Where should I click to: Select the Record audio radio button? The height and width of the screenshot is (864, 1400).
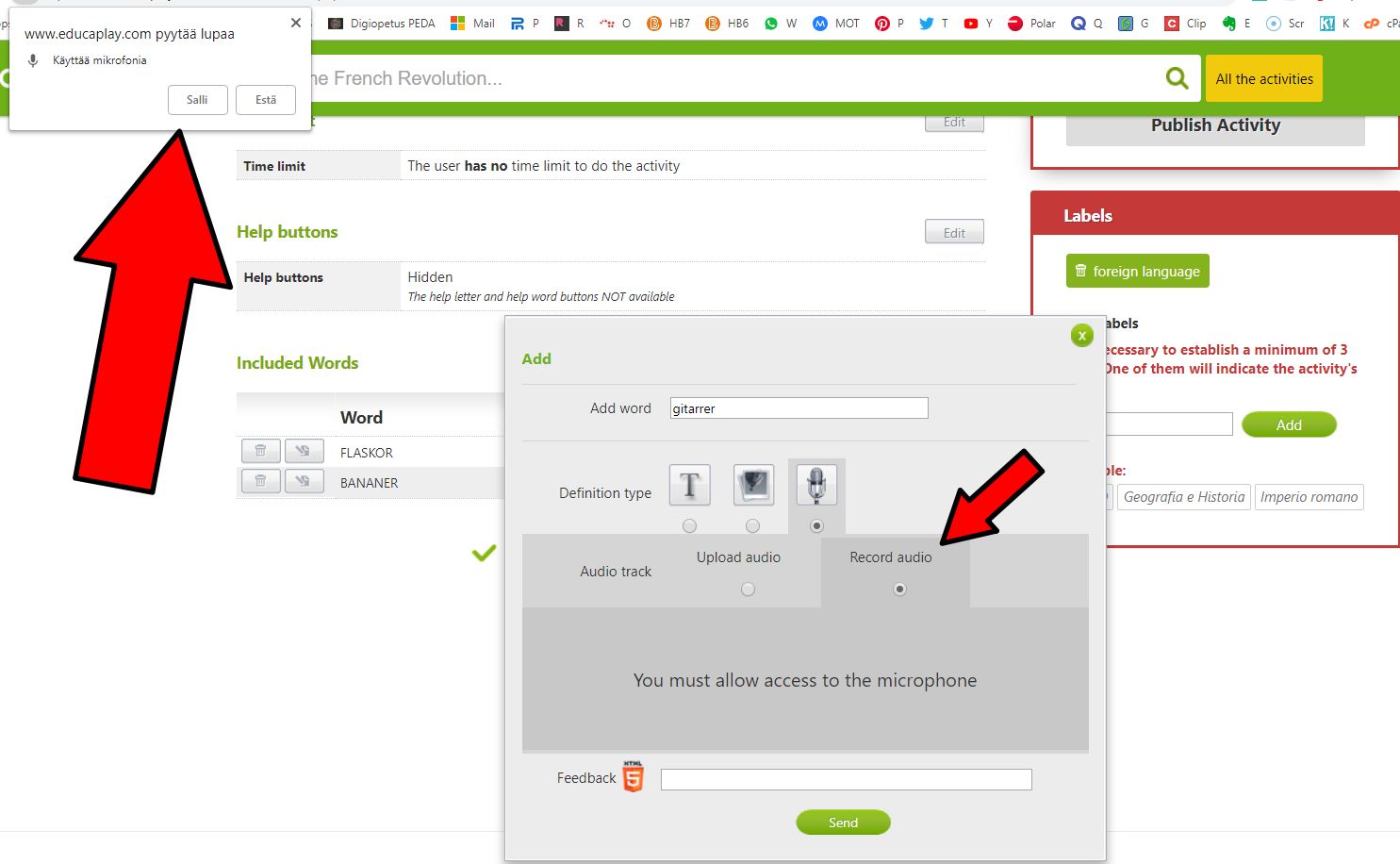tap(899, 590)
